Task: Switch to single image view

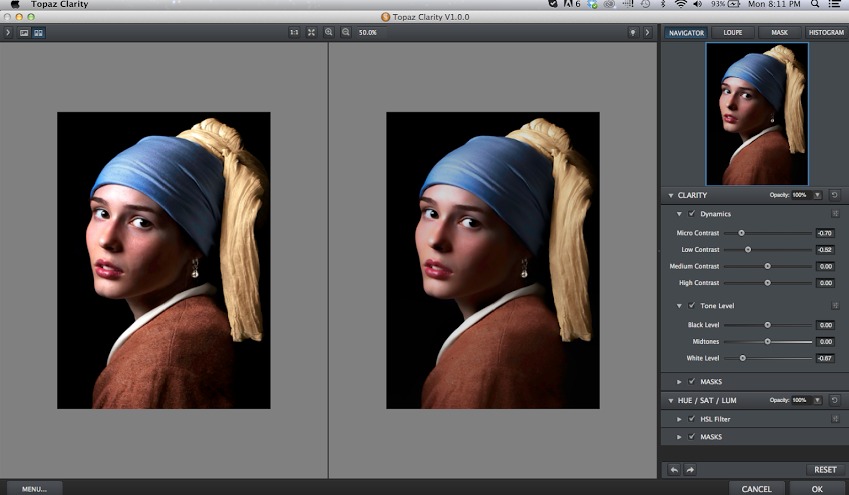Action: pyautogui.click(x=24, y=33)
